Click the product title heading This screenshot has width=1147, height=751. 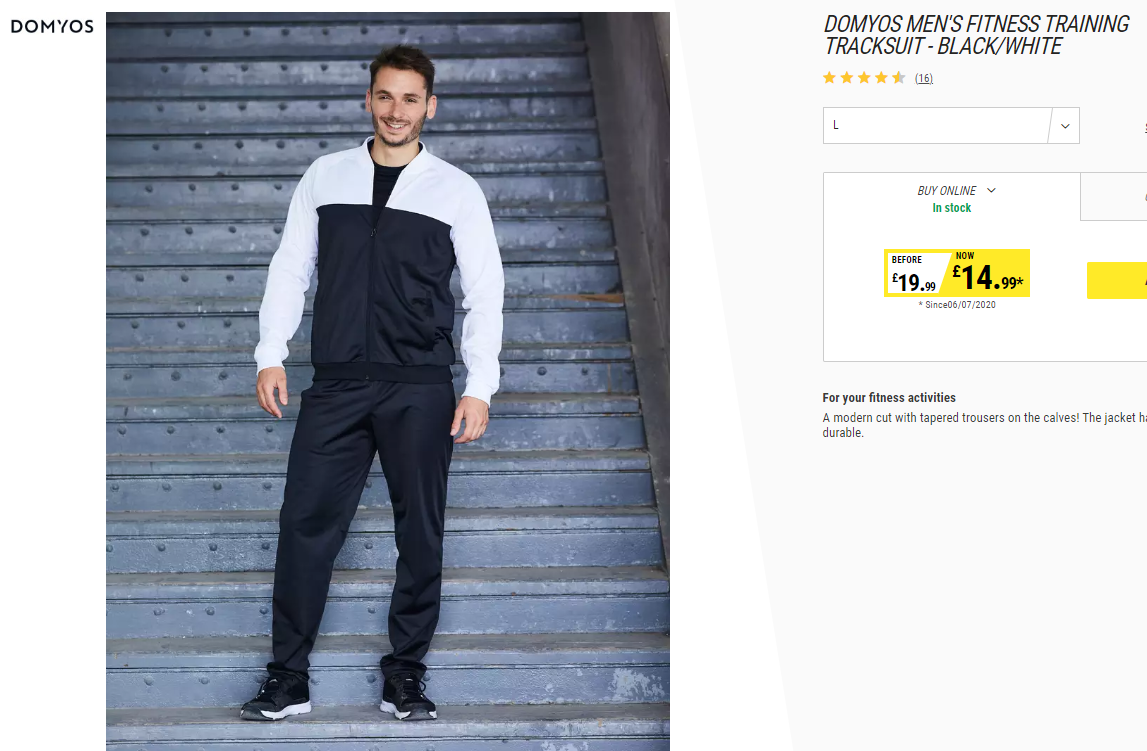click(977, 35)
